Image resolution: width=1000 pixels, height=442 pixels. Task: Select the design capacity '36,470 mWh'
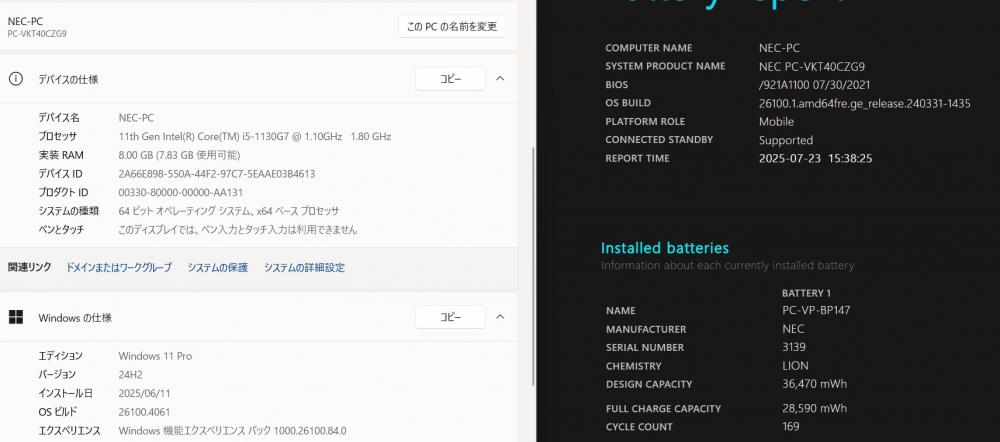click(x=814, y=384)
